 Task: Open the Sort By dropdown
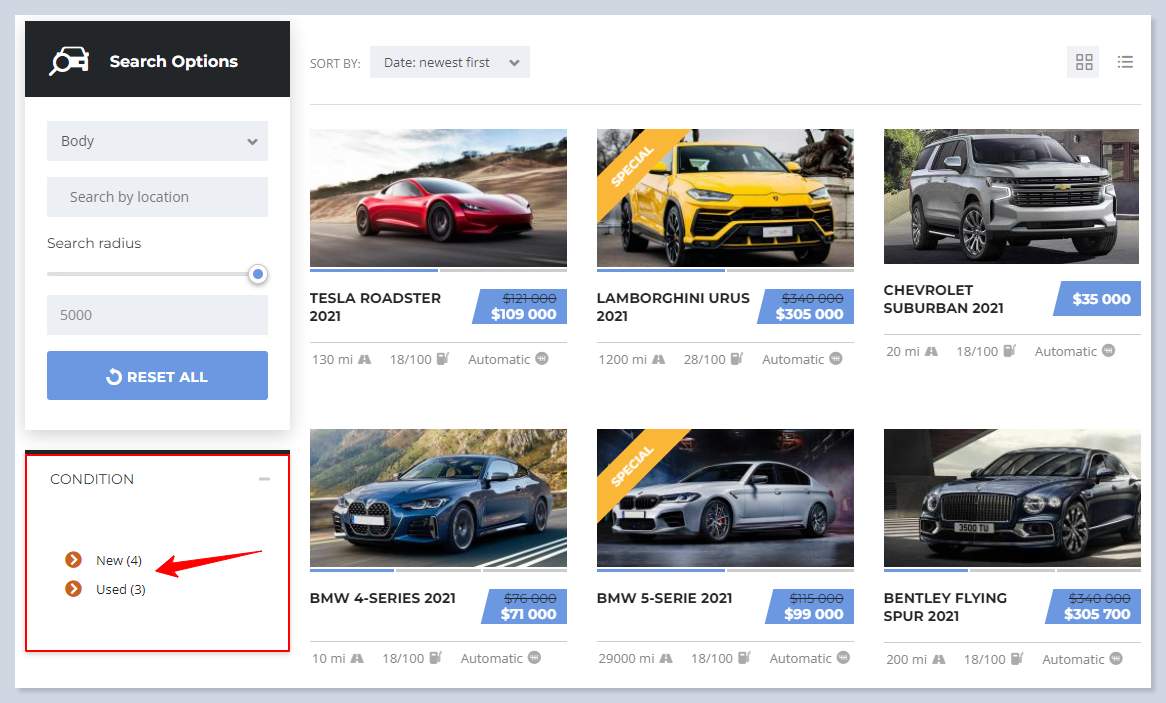click(449, 62)
